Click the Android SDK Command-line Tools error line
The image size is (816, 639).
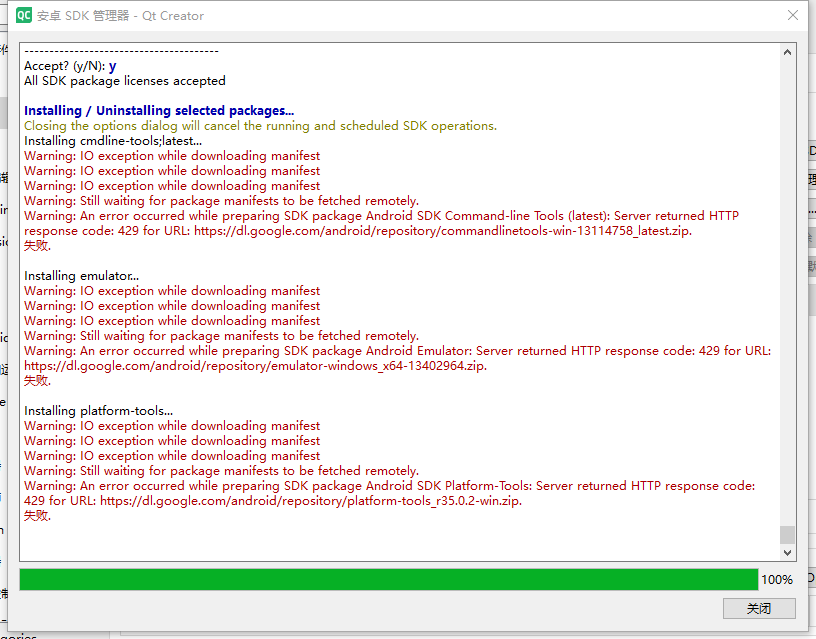tap(381, 223)
